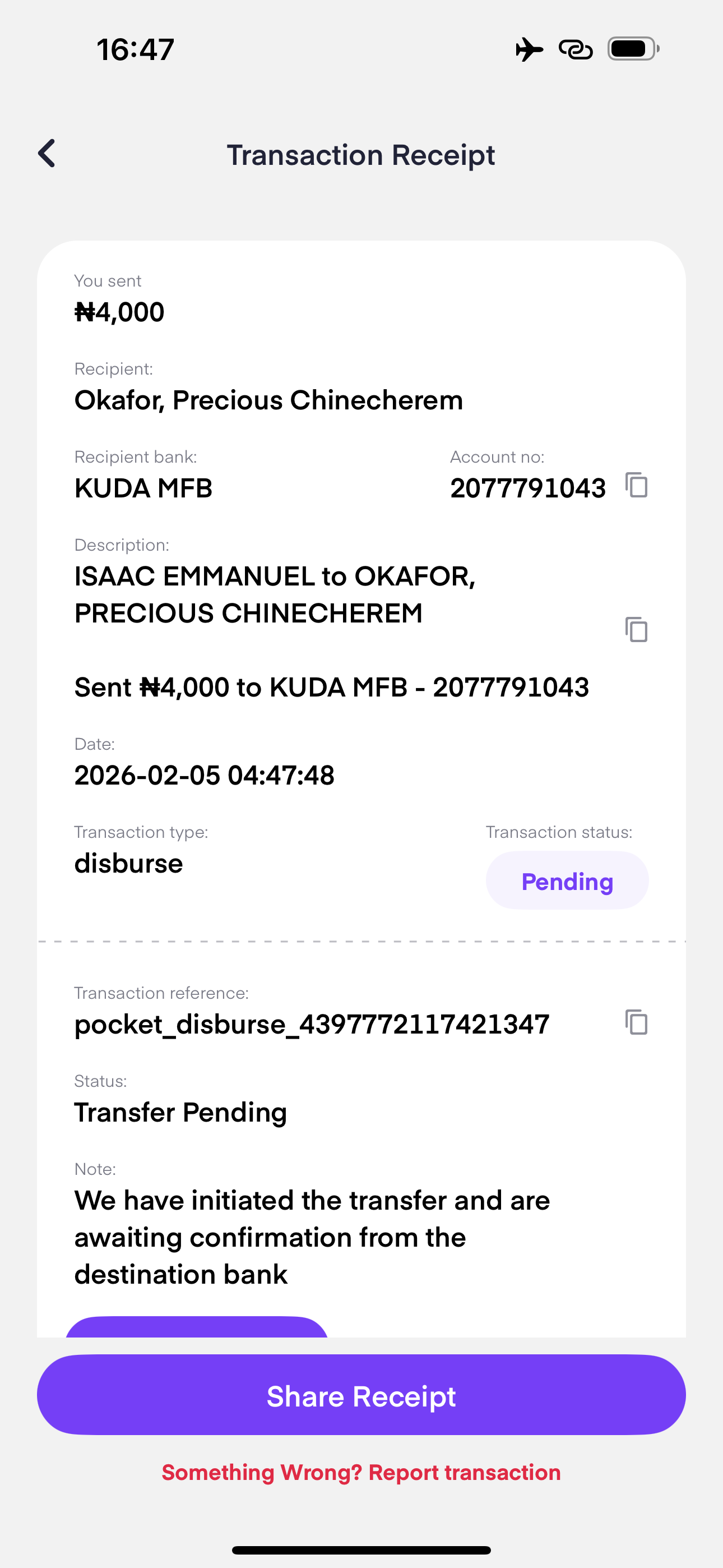Copy the account number 2077791043
Viewport: 723px width, 1568px height.
[x=636, y=485]
